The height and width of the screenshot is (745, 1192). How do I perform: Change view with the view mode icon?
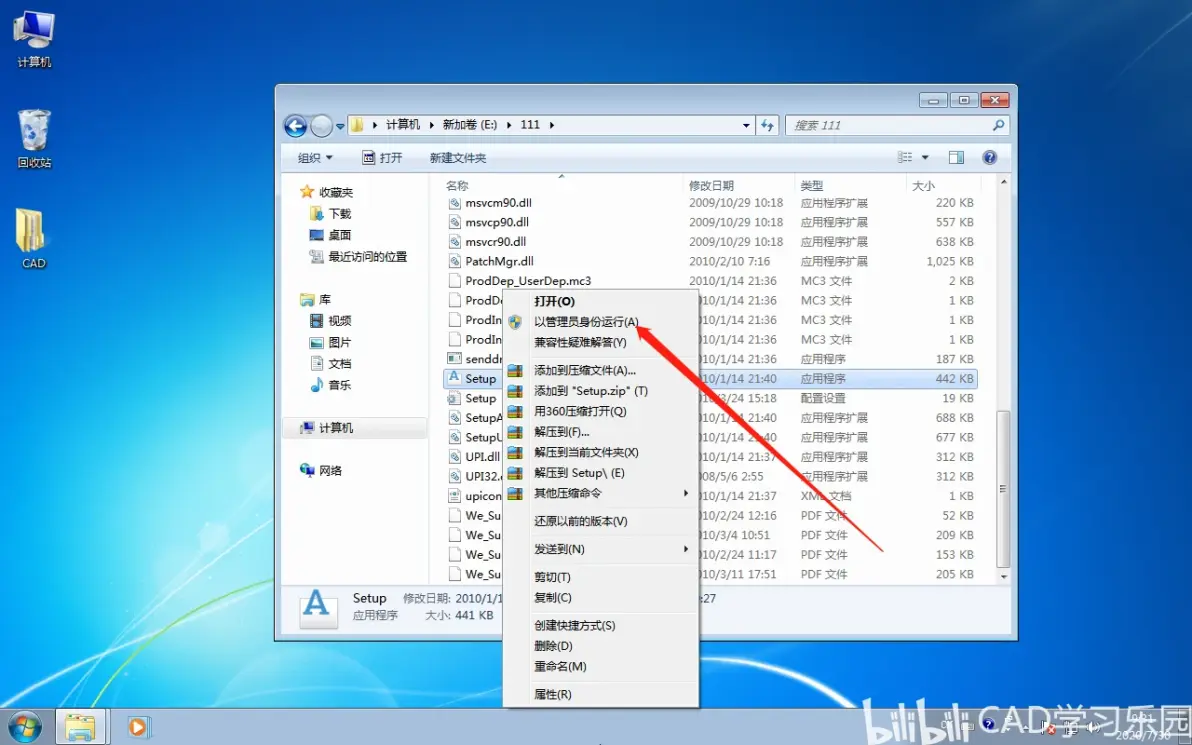[x=905, y=157]
